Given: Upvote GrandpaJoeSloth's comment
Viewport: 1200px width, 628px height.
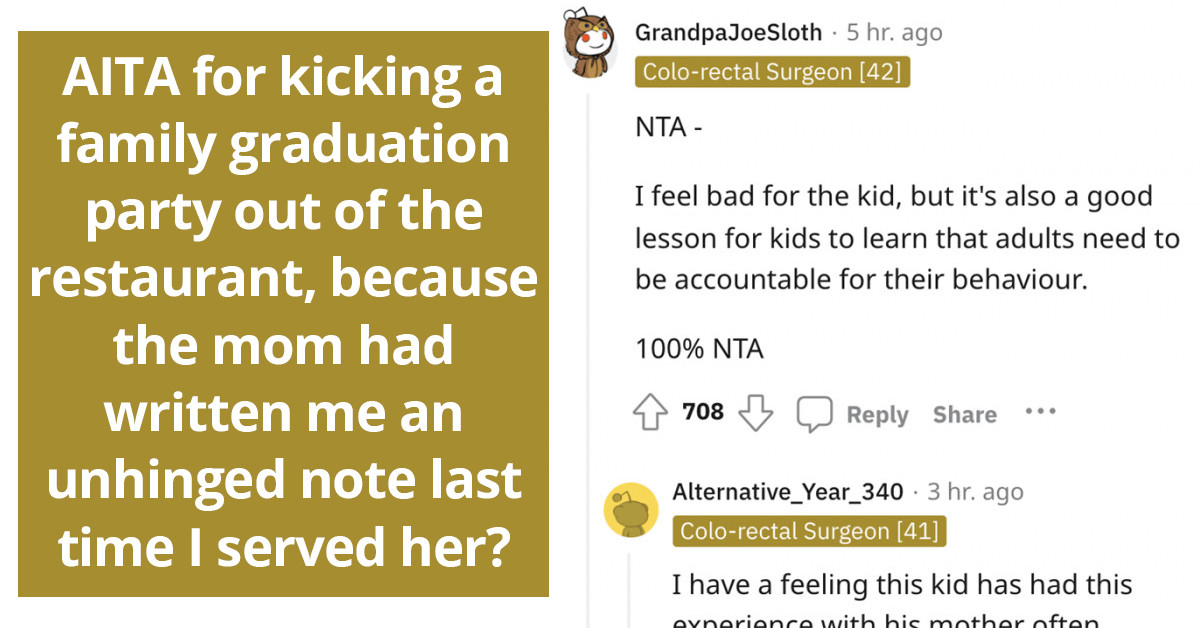Looking at the screenshot, I should click(x=652, y=411).
